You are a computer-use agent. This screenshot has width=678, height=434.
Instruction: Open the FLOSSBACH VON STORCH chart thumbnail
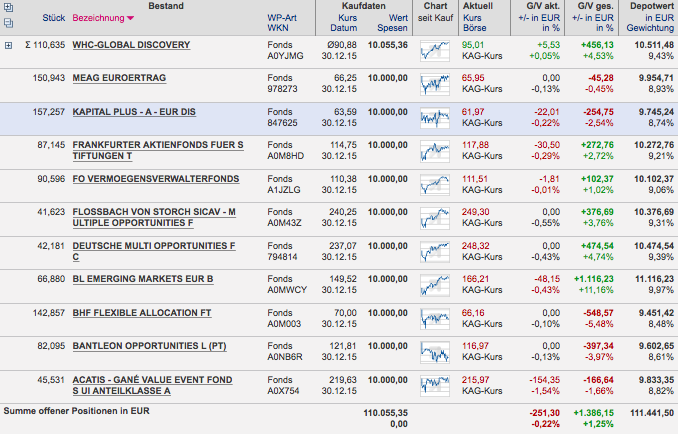click(x=435, y=218)
